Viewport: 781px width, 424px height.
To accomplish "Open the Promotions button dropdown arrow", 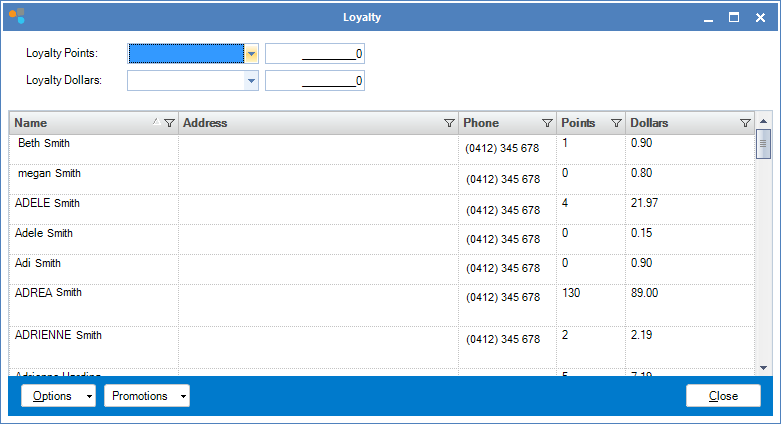I will click(183, 396).
